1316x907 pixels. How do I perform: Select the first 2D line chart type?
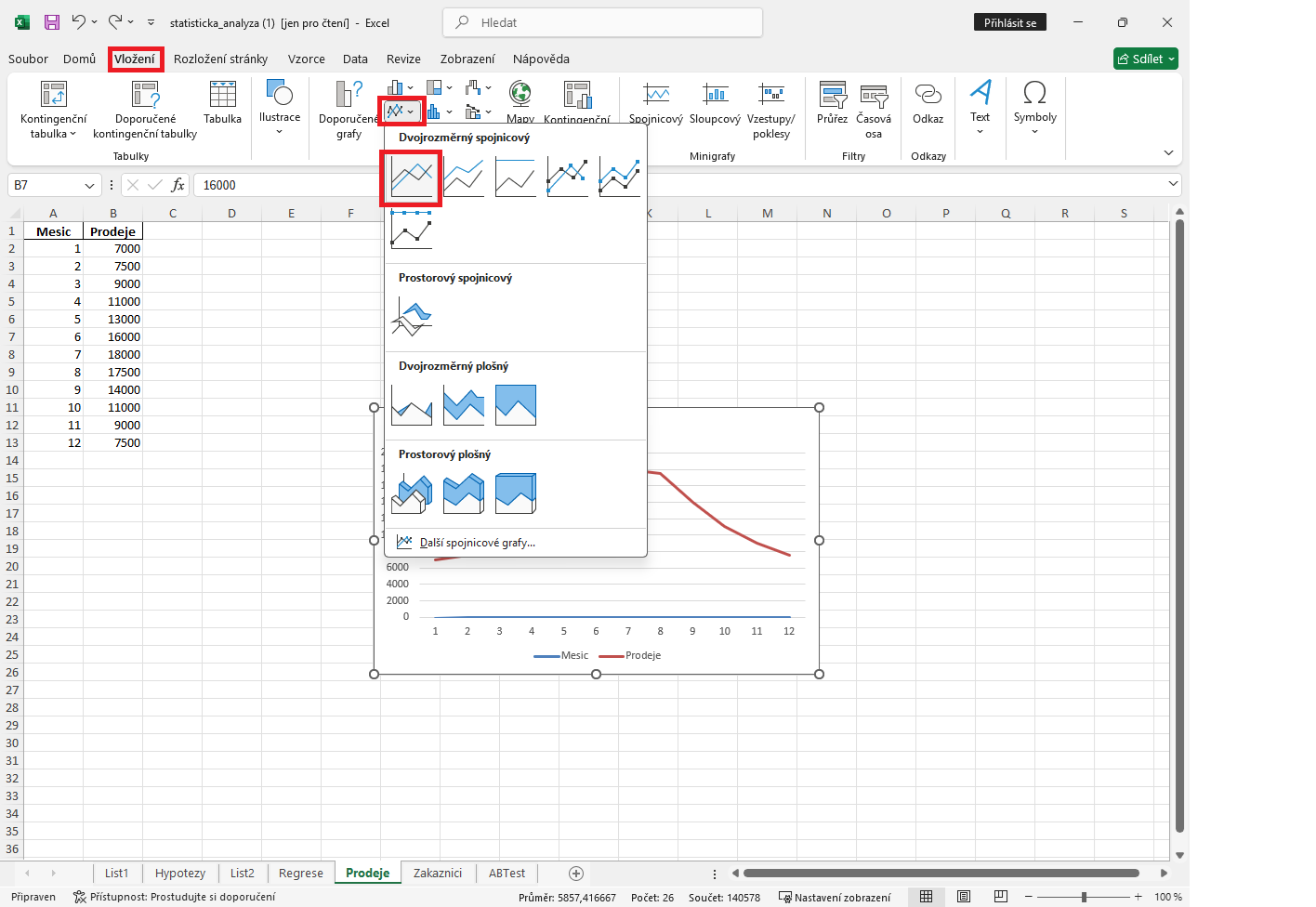click(411, 177)
